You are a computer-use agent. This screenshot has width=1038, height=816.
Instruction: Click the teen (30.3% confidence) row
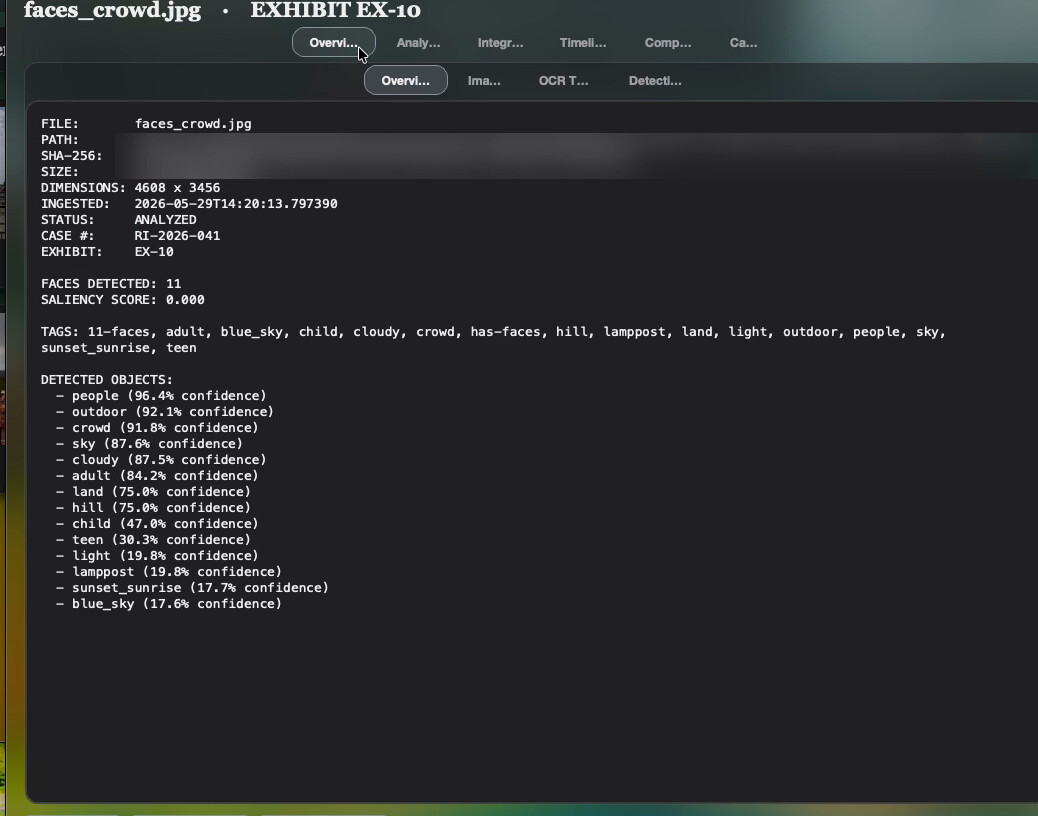pyautogui.click(x=153, y=540)
